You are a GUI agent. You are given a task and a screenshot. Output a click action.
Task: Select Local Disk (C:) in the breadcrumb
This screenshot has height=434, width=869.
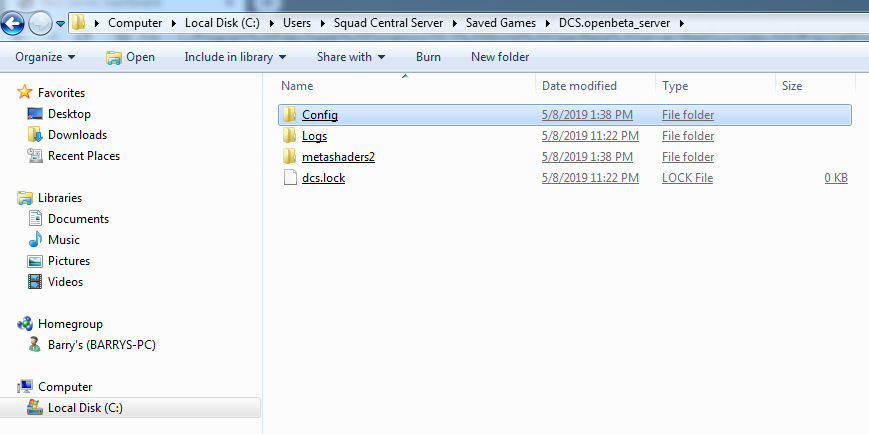[222, 23]
